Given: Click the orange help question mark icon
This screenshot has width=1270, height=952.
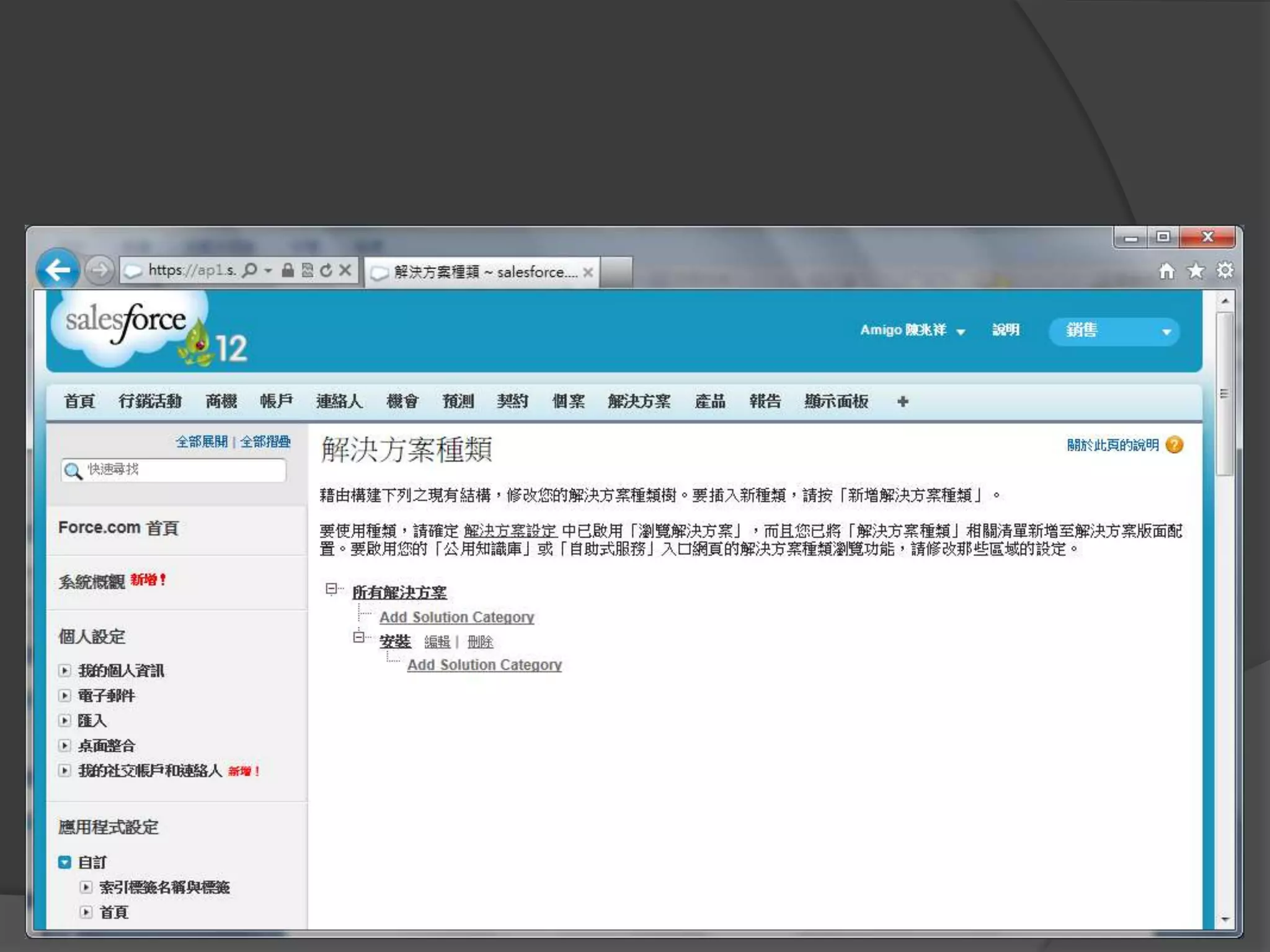Looking at the screenshot, I should click(x=1175, y=445).
